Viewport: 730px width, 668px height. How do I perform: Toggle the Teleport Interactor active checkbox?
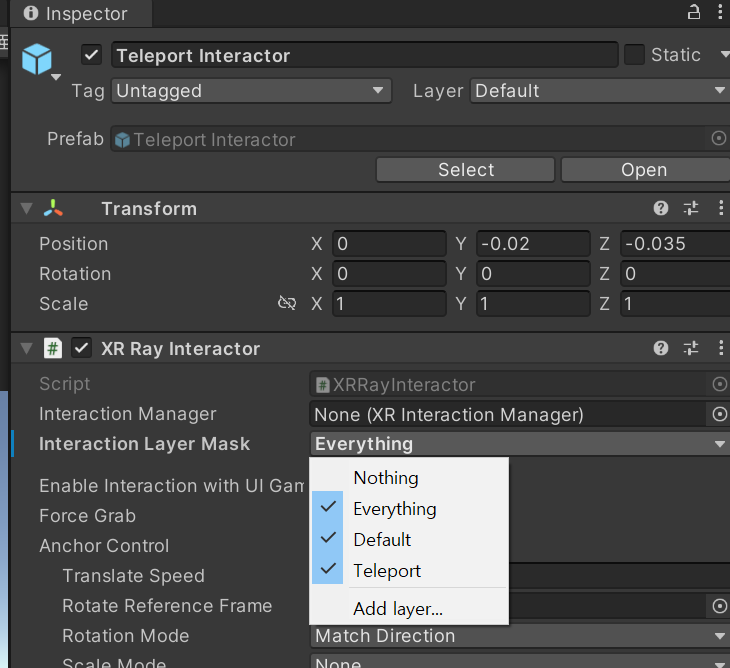(x=91, y=55)
